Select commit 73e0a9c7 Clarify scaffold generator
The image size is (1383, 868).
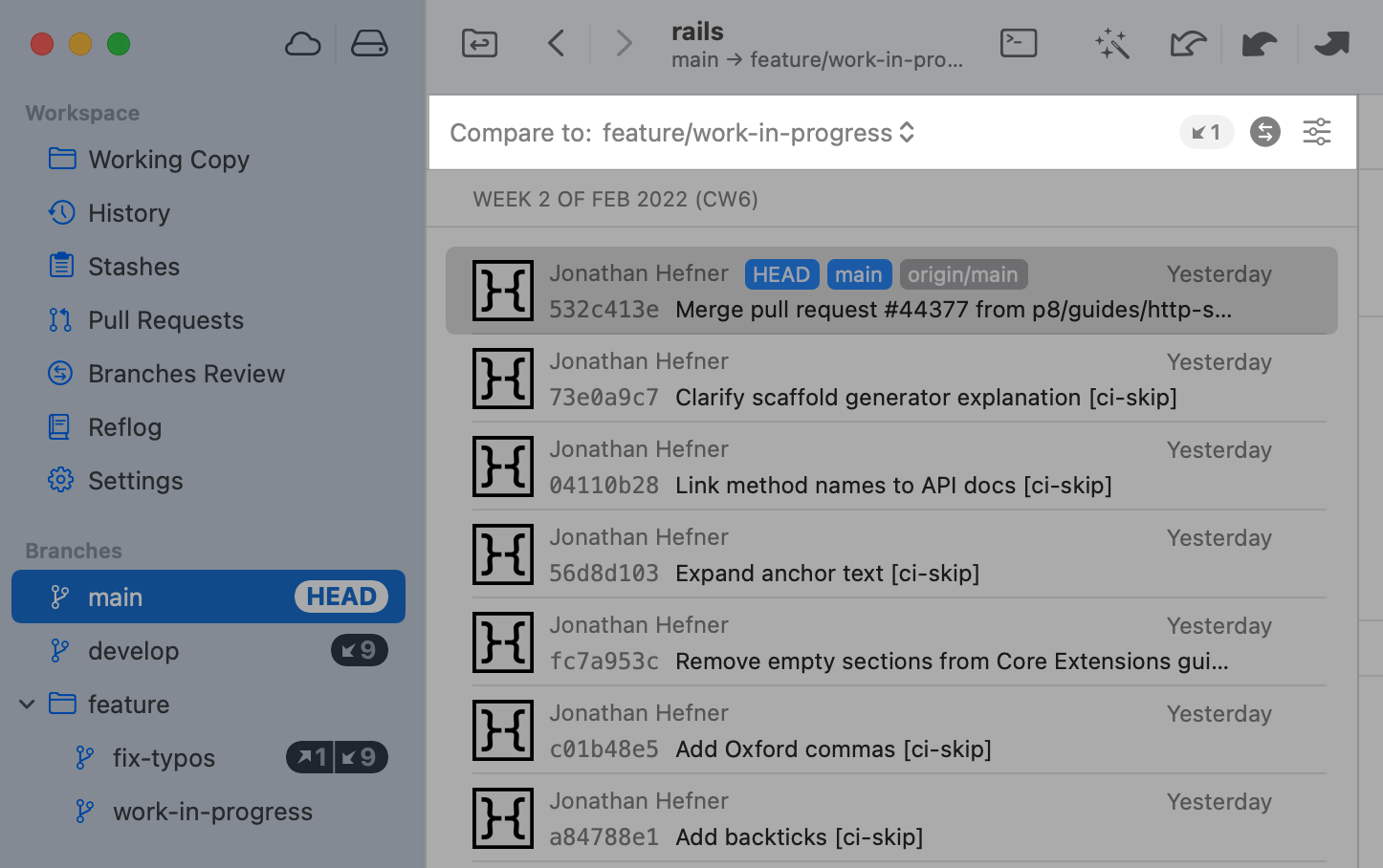click(x=889, y=380)
